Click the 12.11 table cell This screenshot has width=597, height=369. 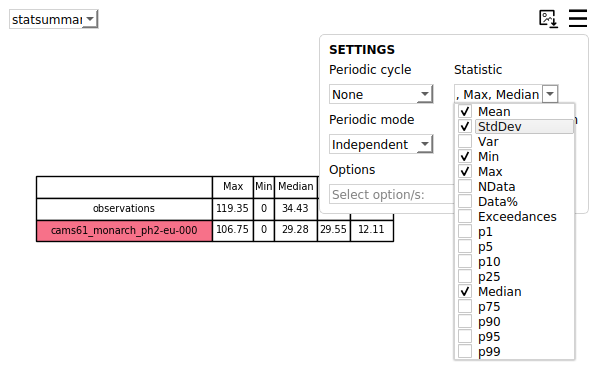(x=372, y=230)
